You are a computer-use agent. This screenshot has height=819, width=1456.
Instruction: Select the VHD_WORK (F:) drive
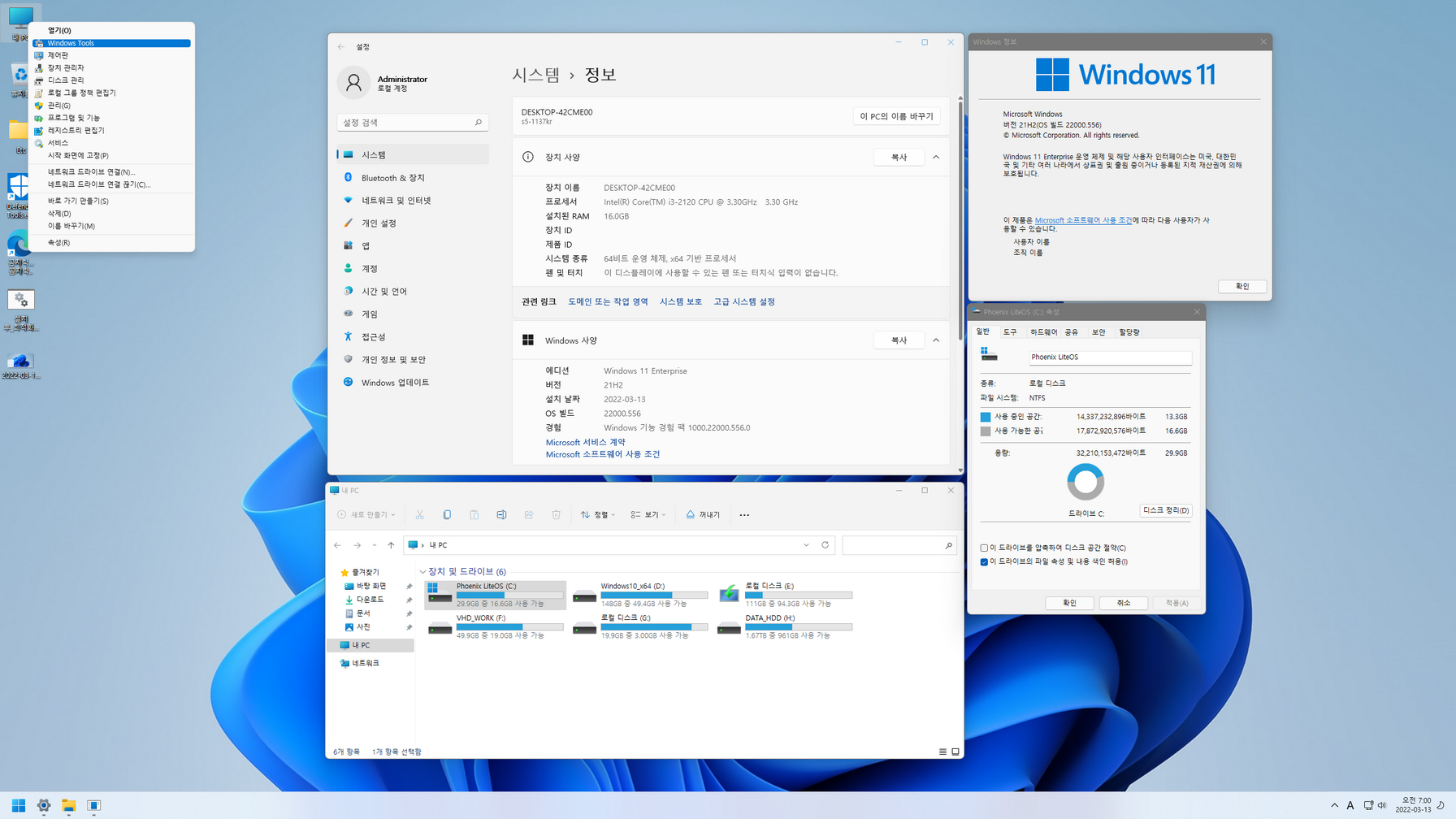(495, 626)
